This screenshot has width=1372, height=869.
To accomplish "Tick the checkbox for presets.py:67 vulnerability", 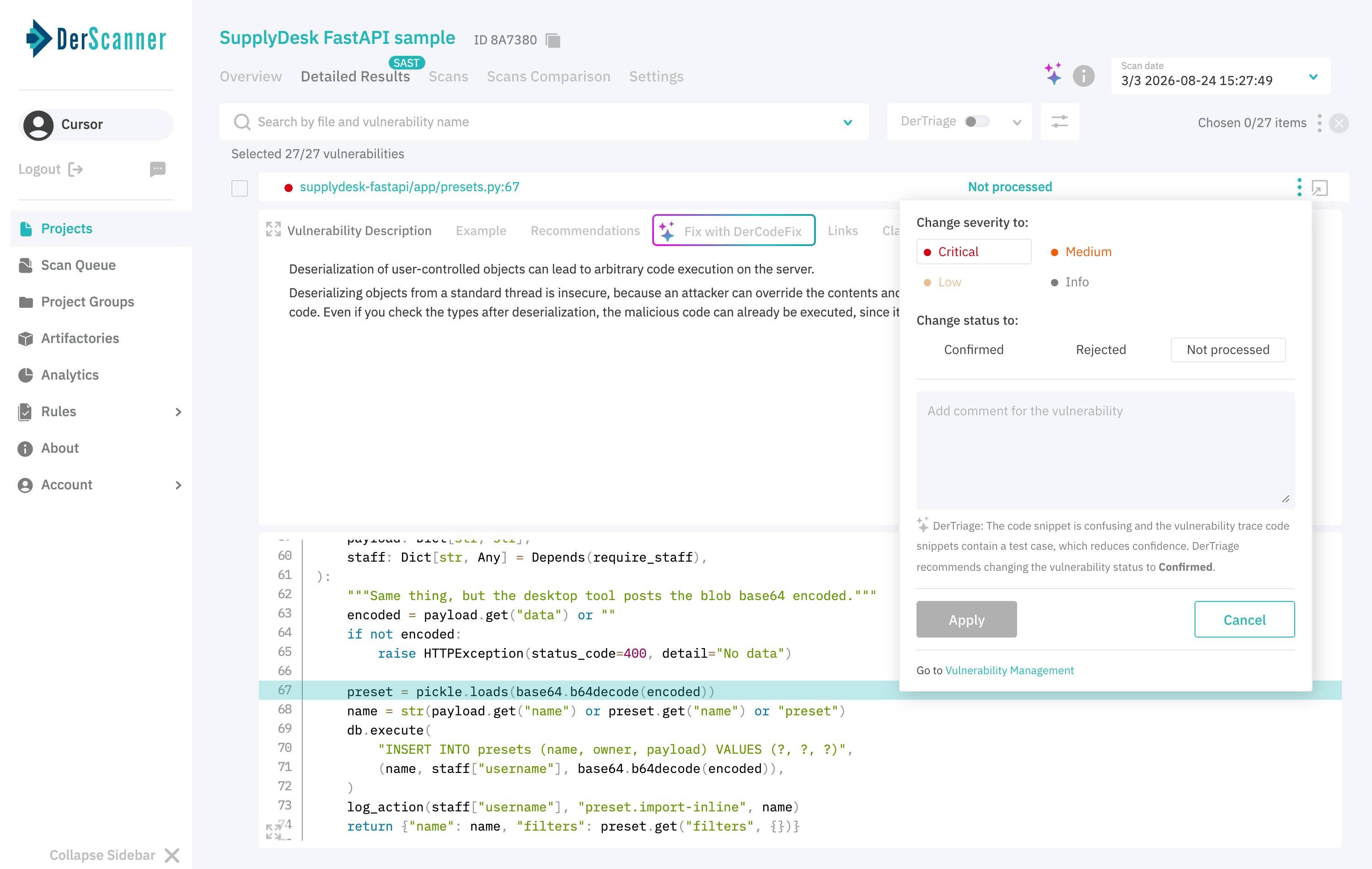I will pyautogui.click(x=239, y=188).
